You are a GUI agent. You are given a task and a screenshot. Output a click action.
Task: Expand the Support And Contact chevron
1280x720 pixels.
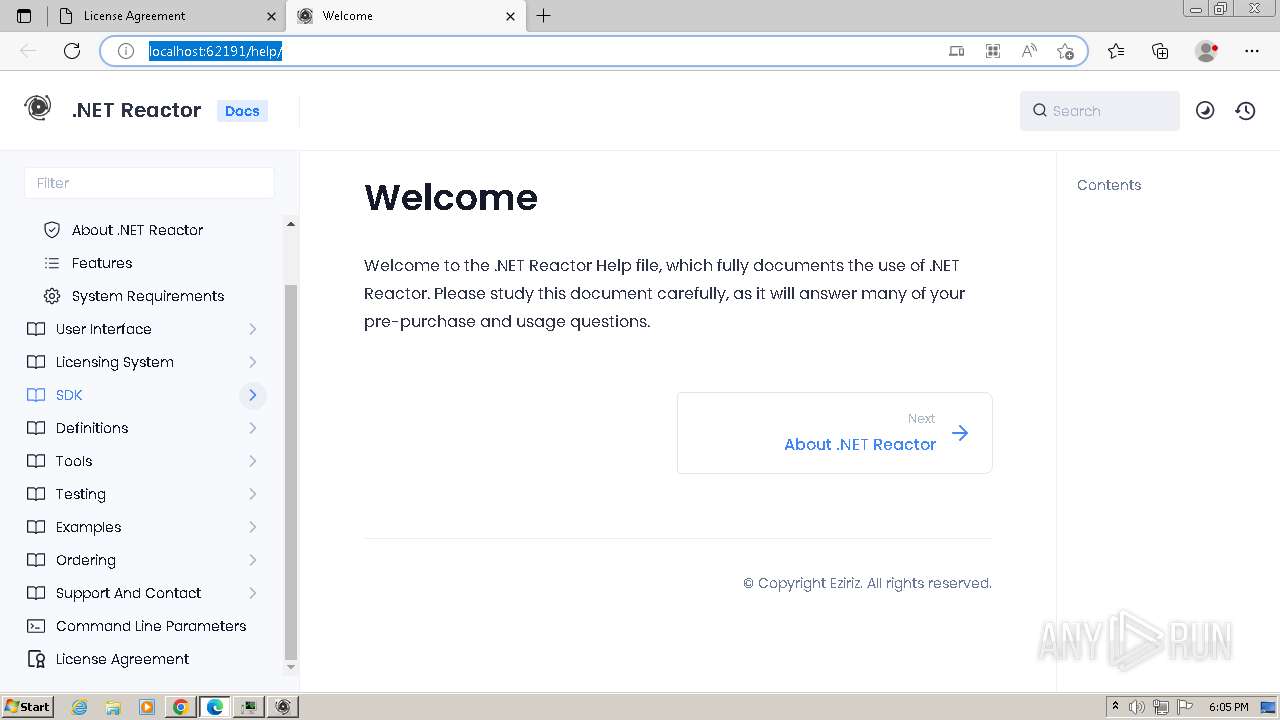253,593
